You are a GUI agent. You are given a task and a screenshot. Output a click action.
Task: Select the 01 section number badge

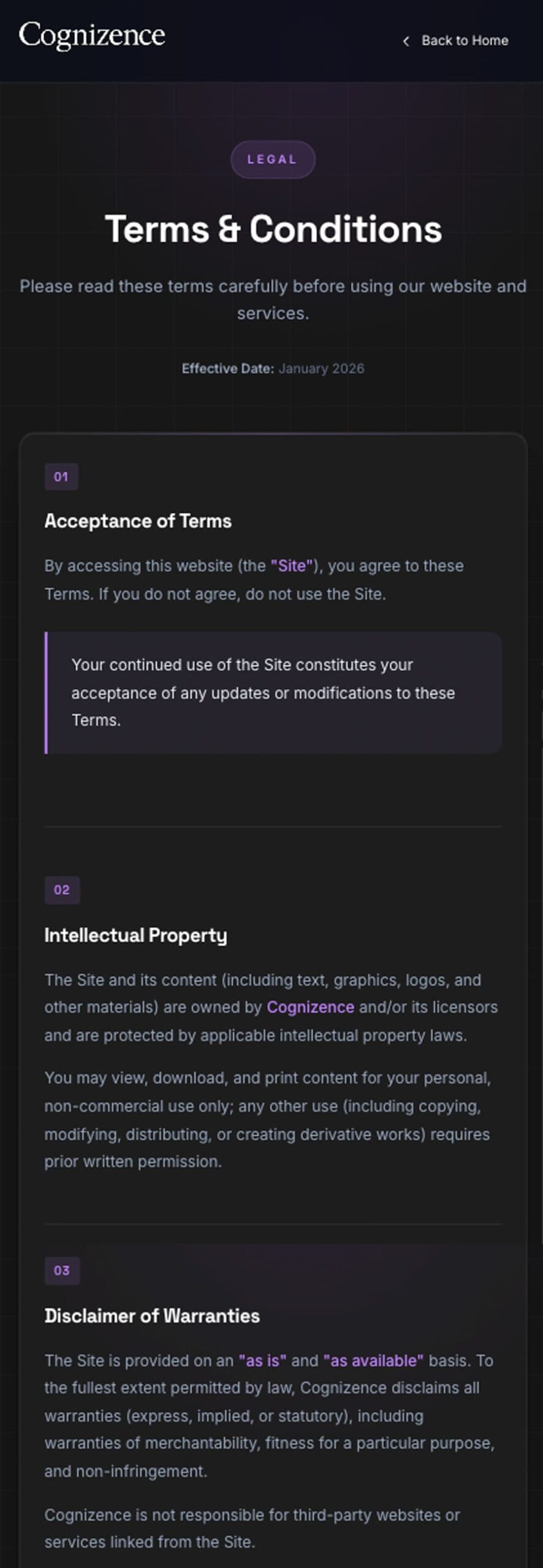pyautogui.click(x=61, y=477)
